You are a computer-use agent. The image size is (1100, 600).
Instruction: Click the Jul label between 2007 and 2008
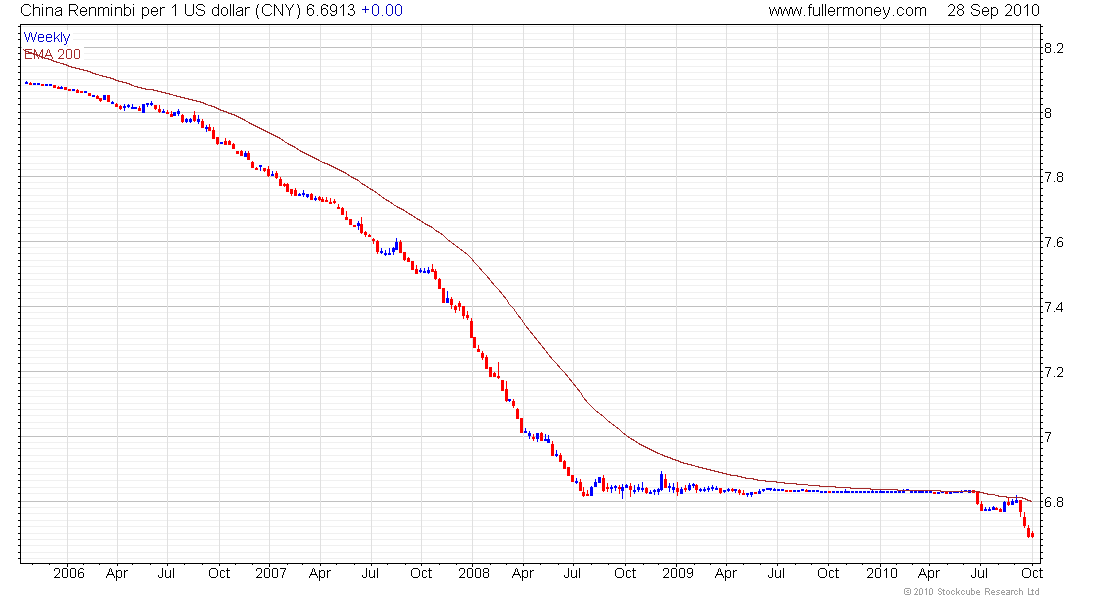(x=370, y=573)
